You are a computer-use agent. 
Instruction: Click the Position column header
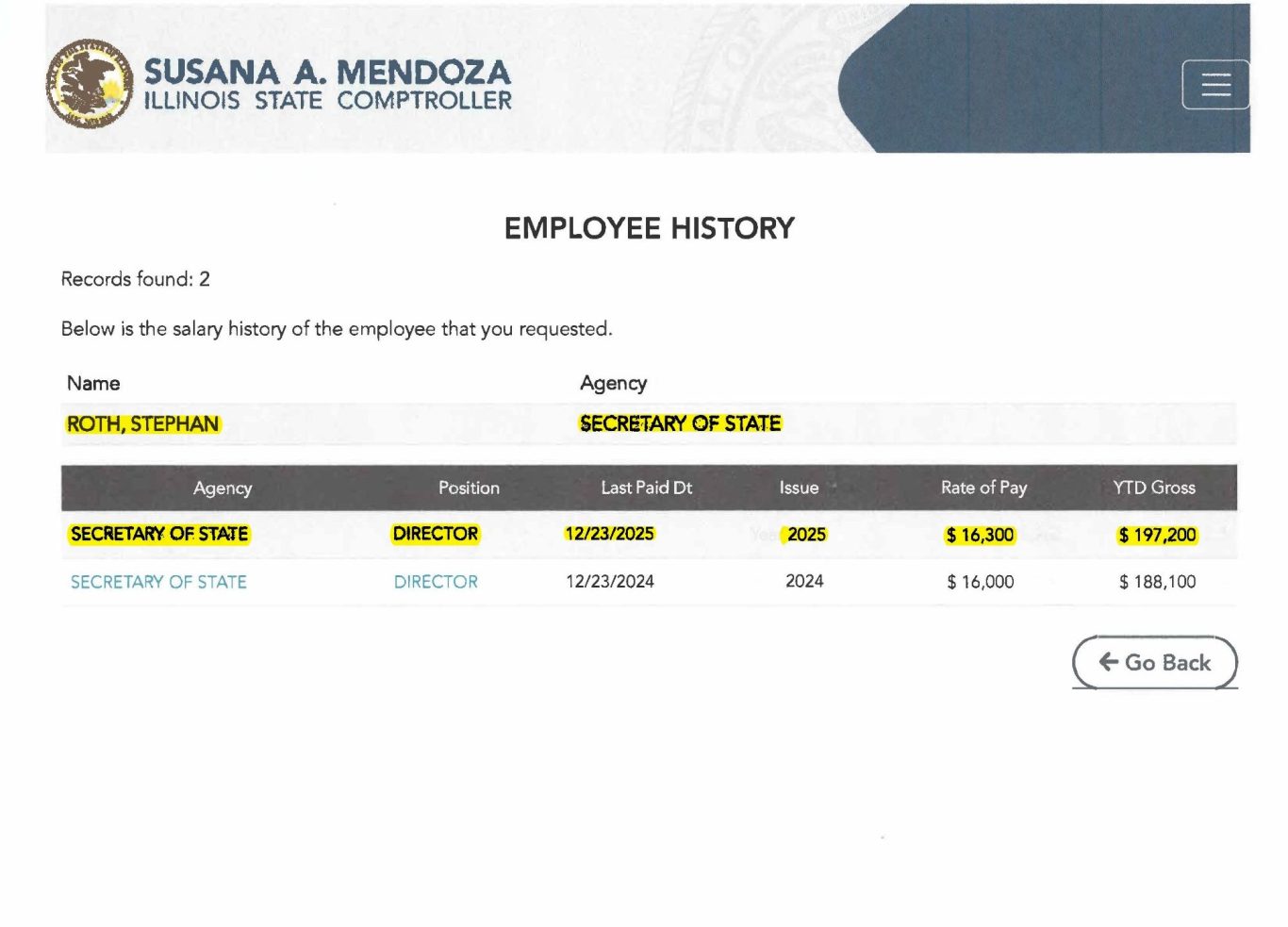tap(469, 488)
